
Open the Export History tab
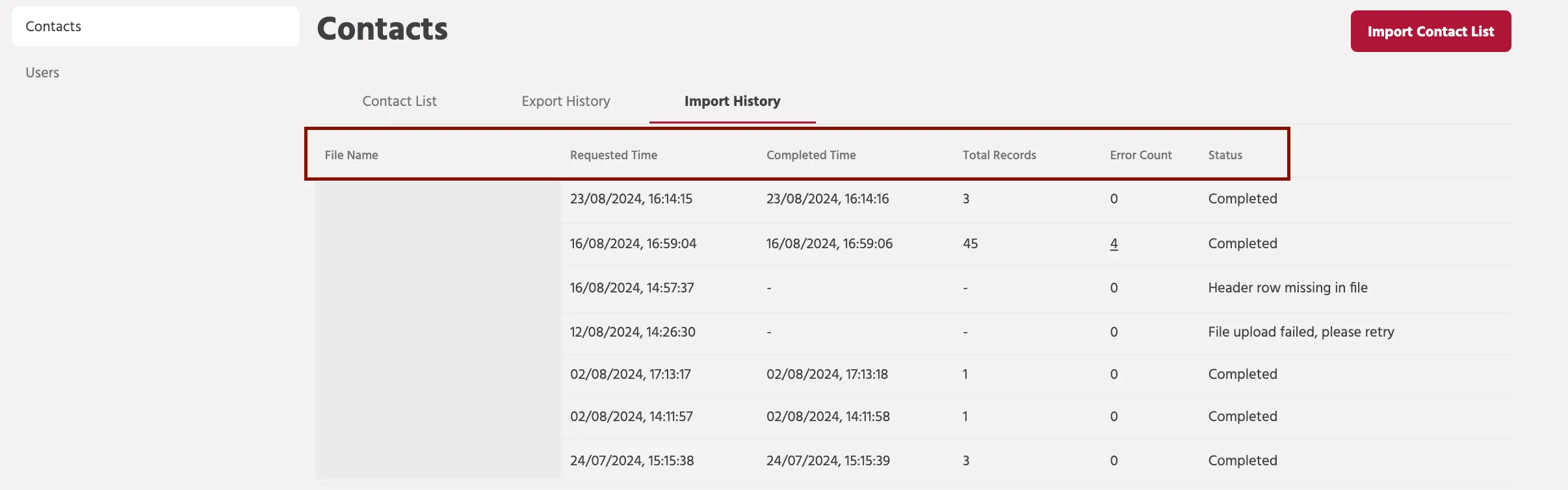click(566, 101)
